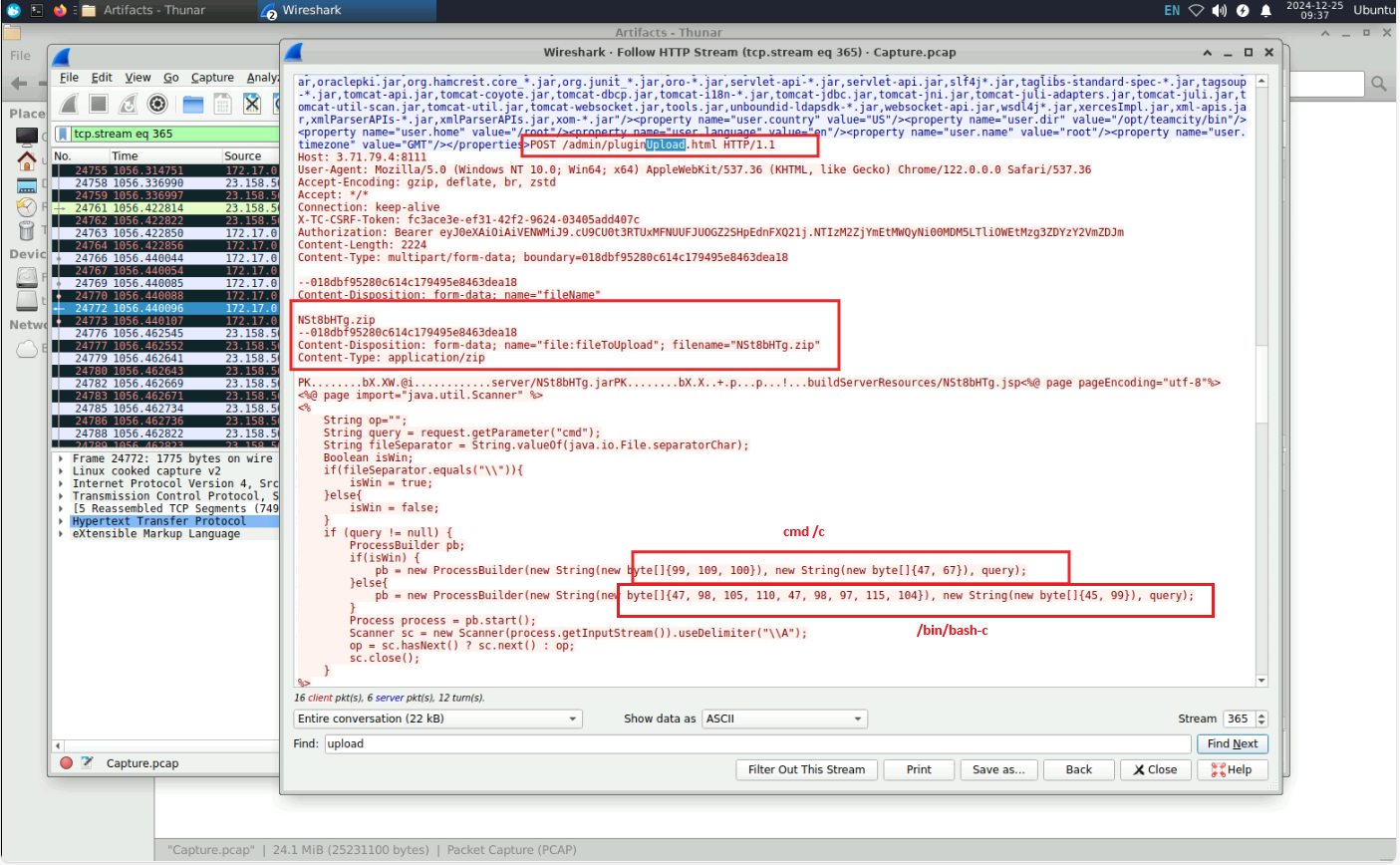
Task: Click the notification bell tray icon
Action: click(x=1266, y=10)
